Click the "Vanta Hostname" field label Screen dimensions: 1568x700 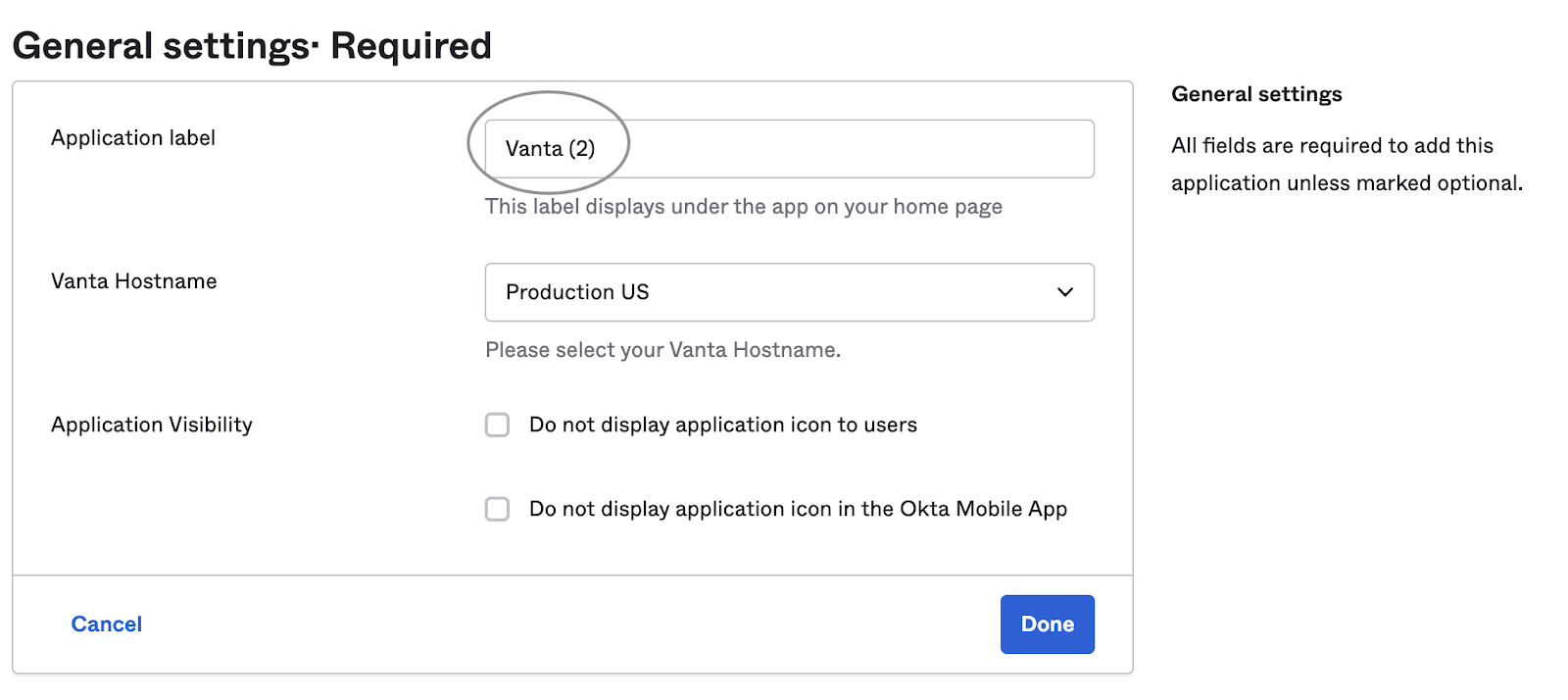[134, 281]
